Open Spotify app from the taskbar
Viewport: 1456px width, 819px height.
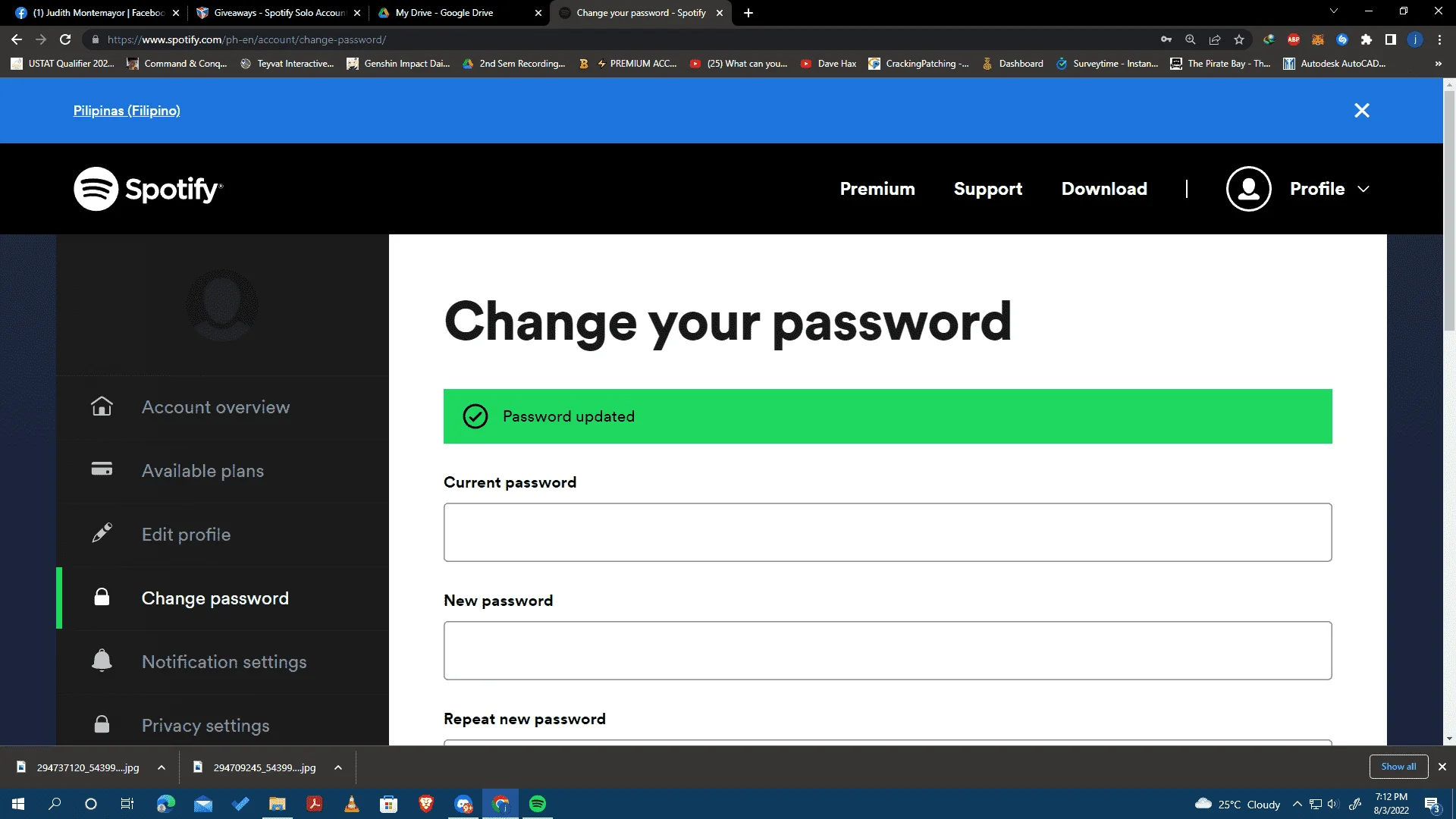[x=538, y=804]
